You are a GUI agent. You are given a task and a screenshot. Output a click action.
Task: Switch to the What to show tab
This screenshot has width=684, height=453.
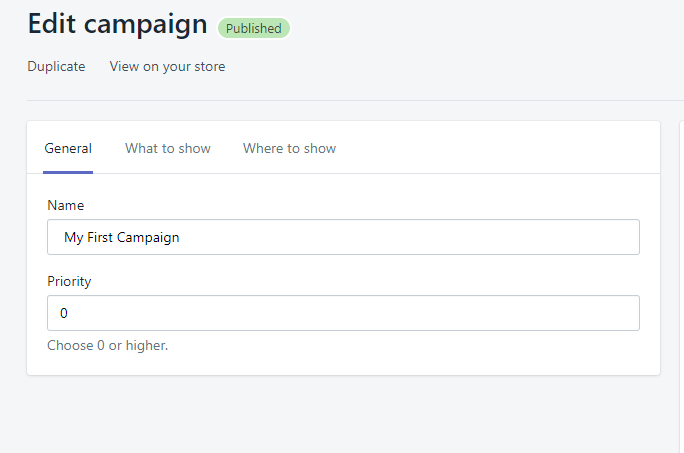(x=168, y=149)
